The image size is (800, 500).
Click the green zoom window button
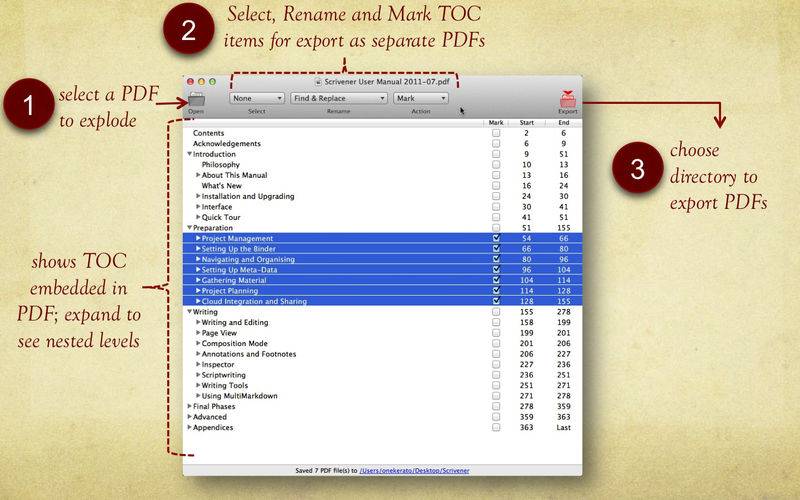(212, 82)
